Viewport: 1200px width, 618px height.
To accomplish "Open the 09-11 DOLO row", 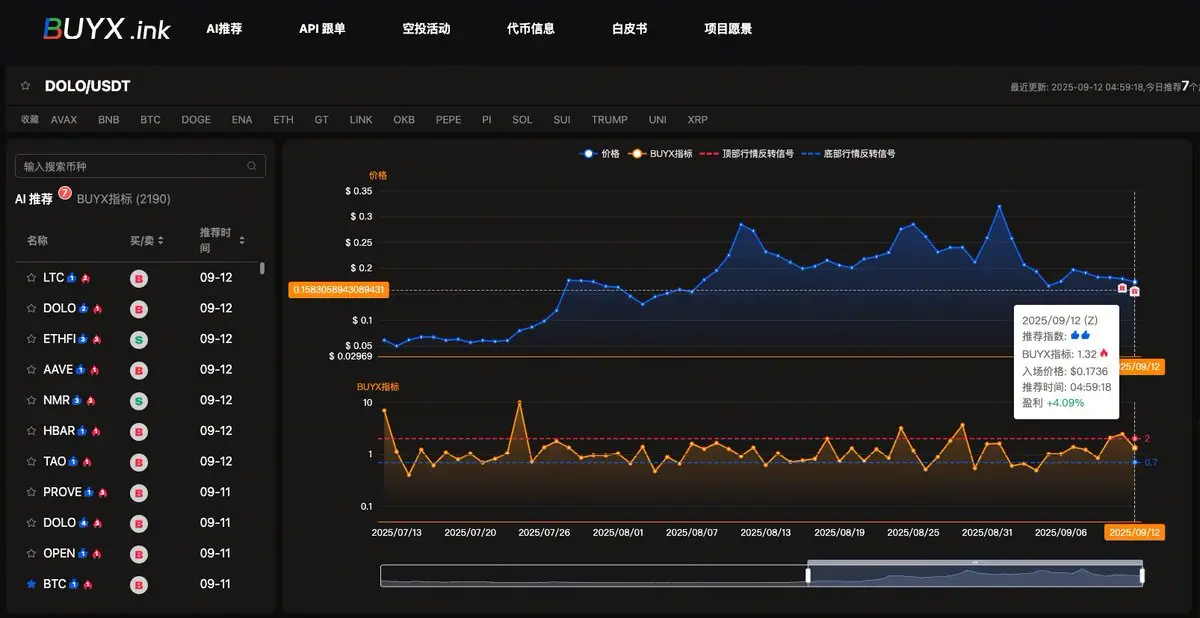I will click(x=140, y=523).
